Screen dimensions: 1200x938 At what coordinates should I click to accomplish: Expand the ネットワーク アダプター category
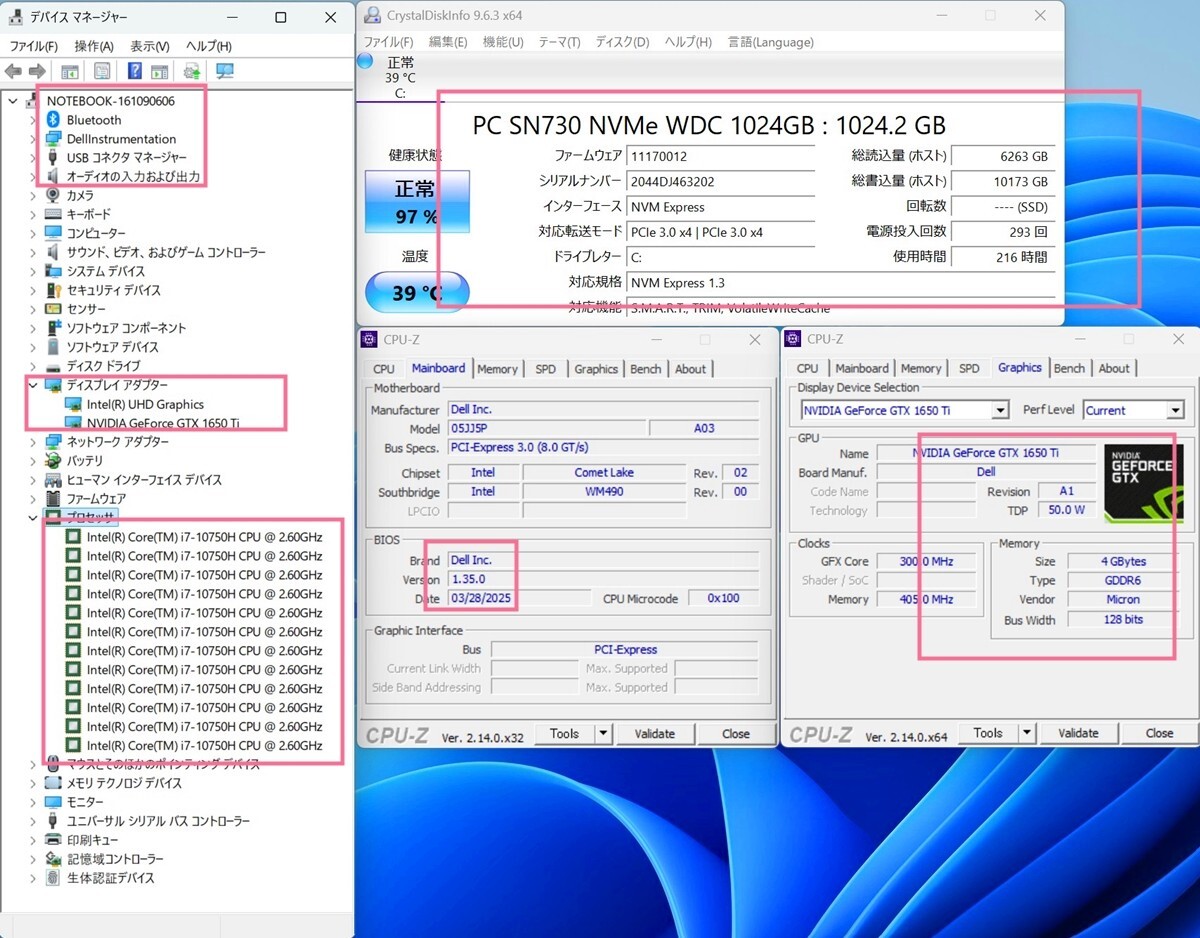pos(32,441)
